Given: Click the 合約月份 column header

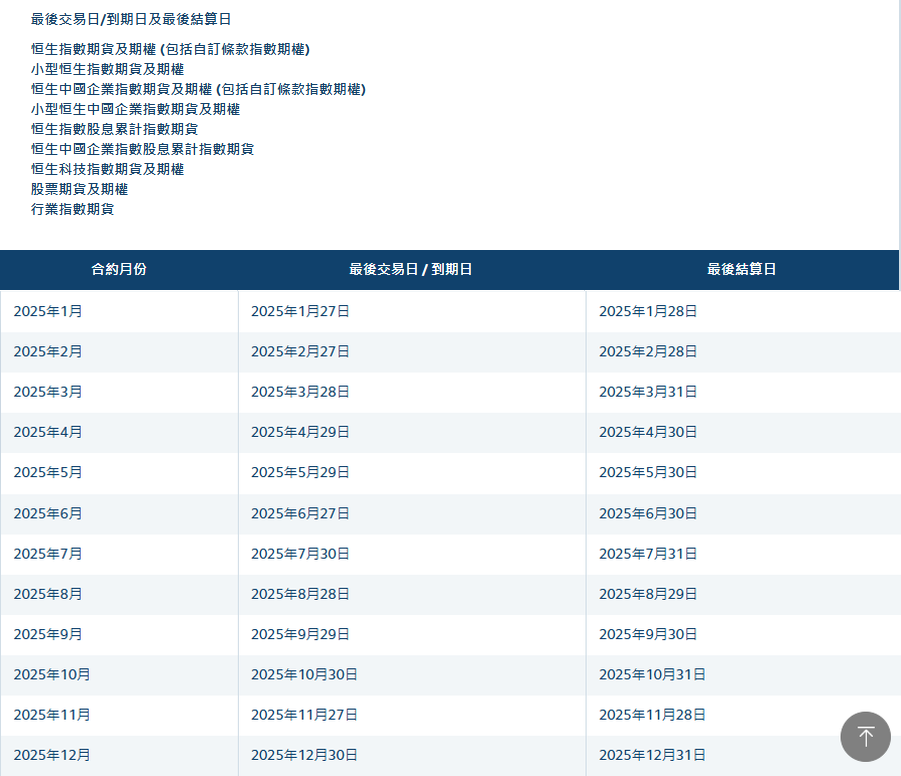Looking at the screenshot, I should click(x=119, y=270).
